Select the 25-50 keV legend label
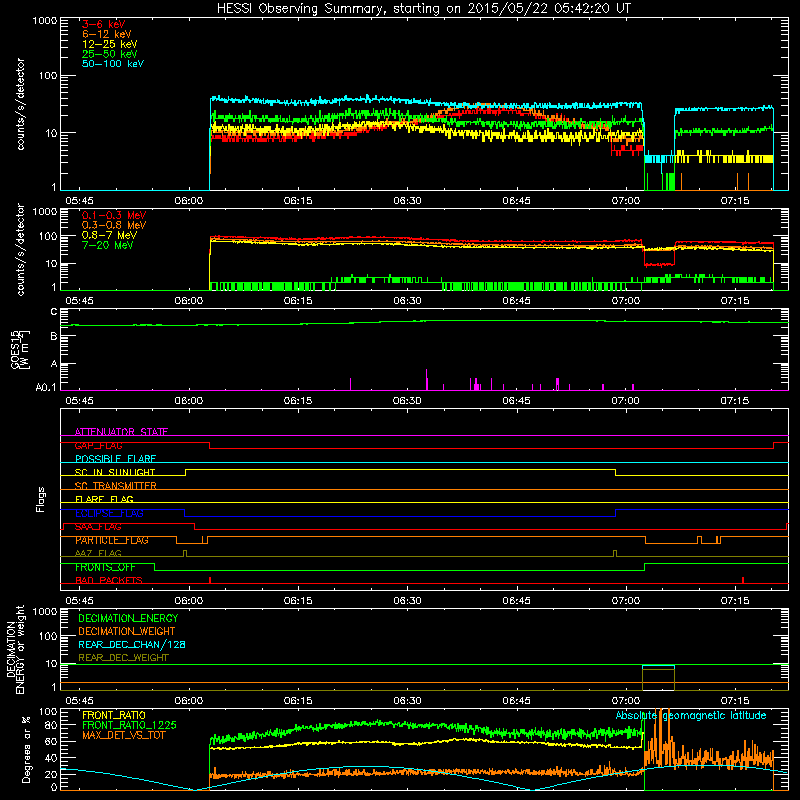This screenshot has width=800, height=800. pos(110,54)
